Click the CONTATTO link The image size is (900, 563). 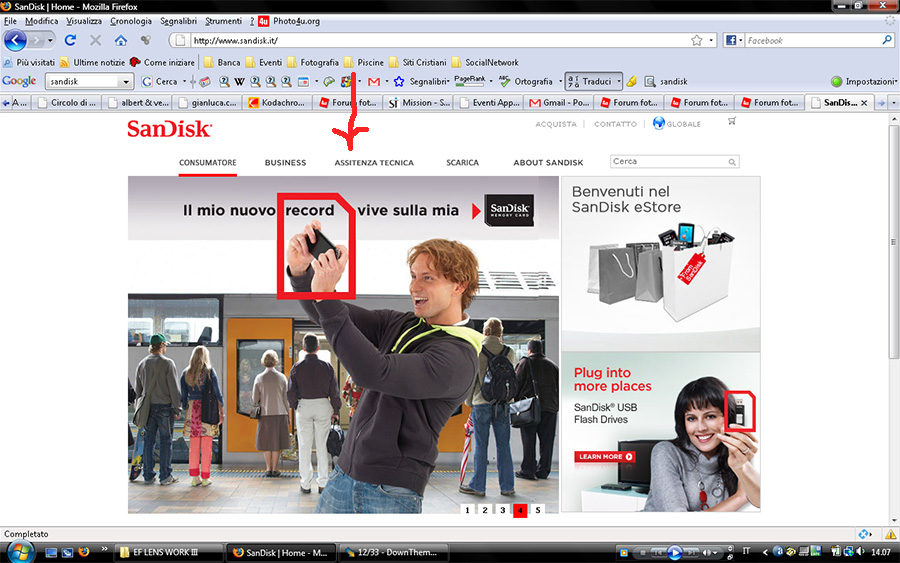pyautogui.click(x=615, y=124)
